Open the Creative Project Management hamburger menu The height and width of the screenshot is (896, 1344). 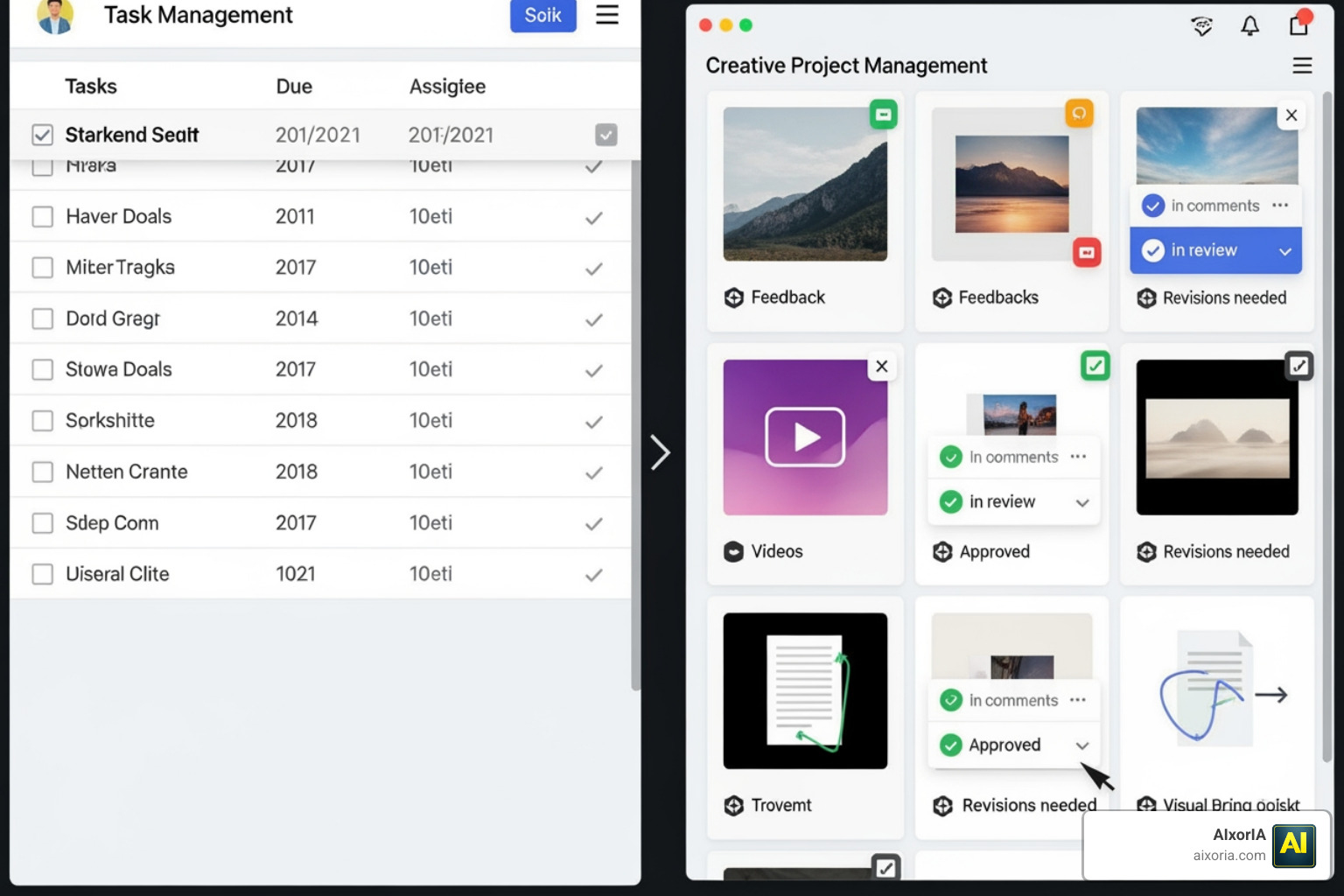(x=1302, y=66)
